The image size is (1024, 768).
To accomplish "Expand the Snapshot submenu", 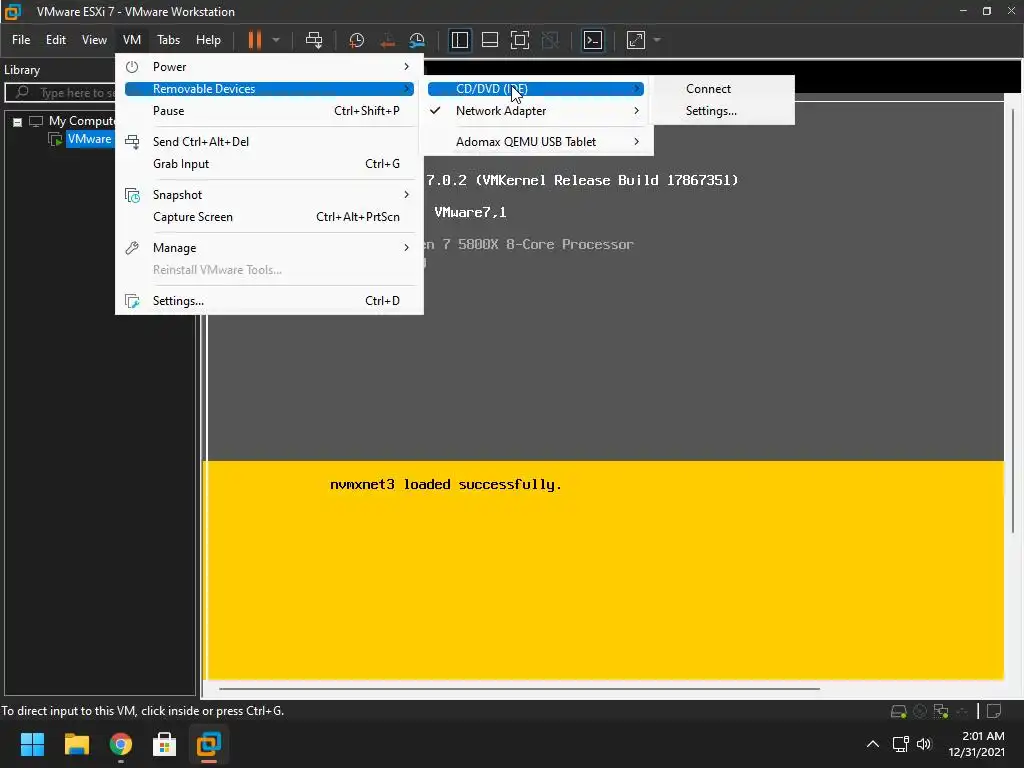I will (x=269, y=195).
